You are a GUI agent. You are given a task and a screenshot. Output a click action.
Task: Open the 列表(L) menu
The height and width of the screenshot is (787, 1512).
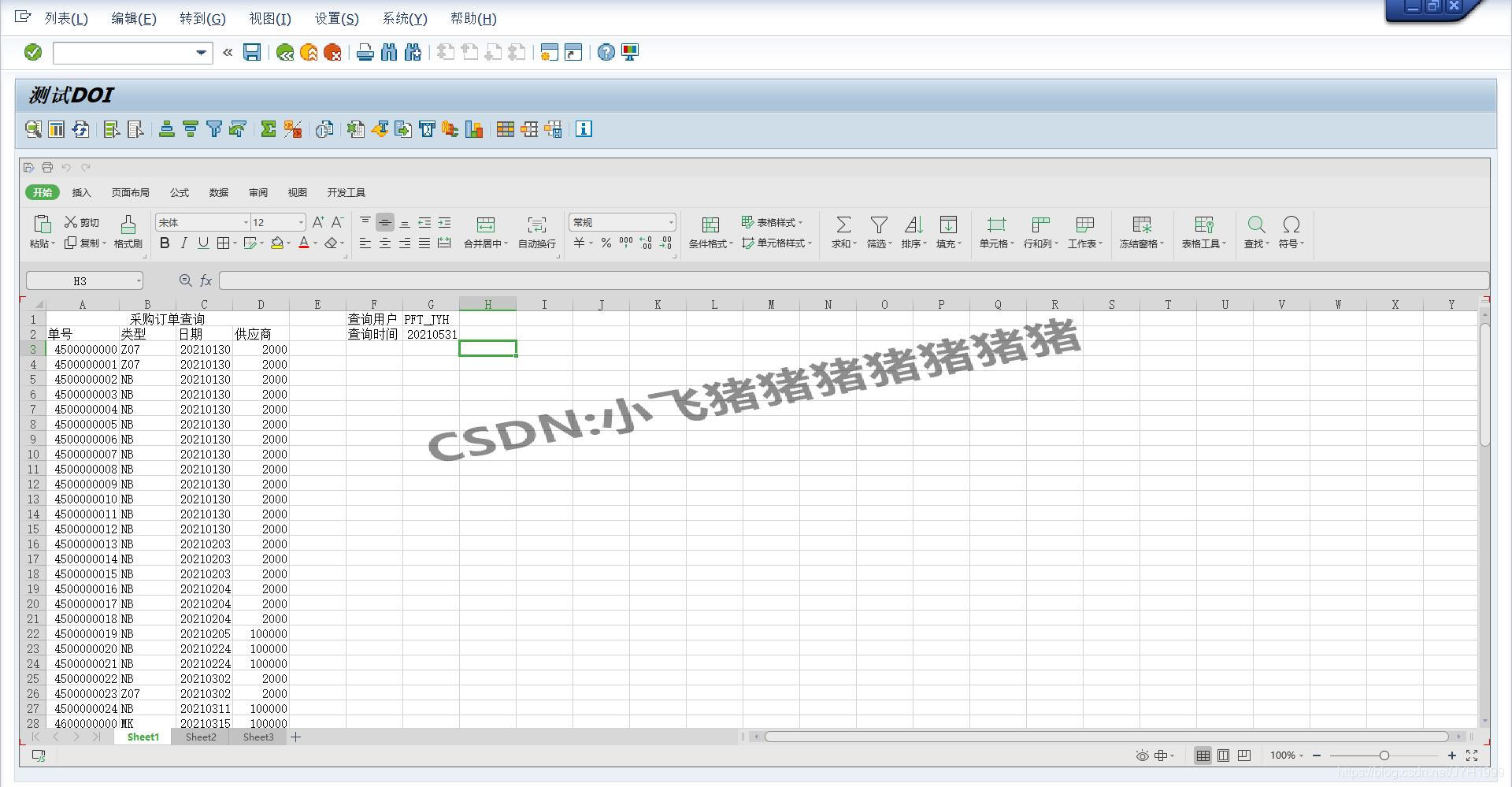(66, 18)
